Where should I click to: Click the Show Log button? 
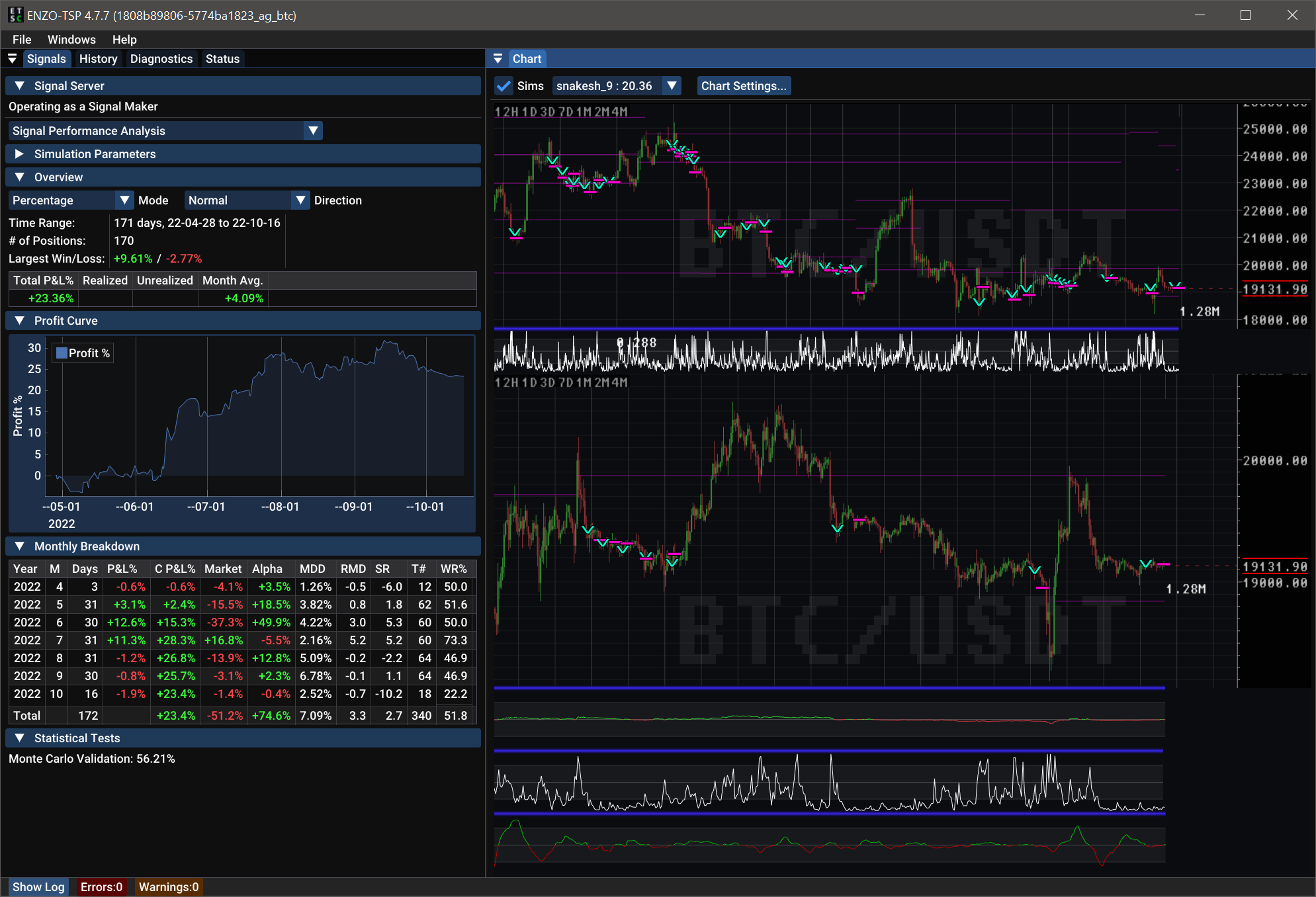click(x=38, y=886)
